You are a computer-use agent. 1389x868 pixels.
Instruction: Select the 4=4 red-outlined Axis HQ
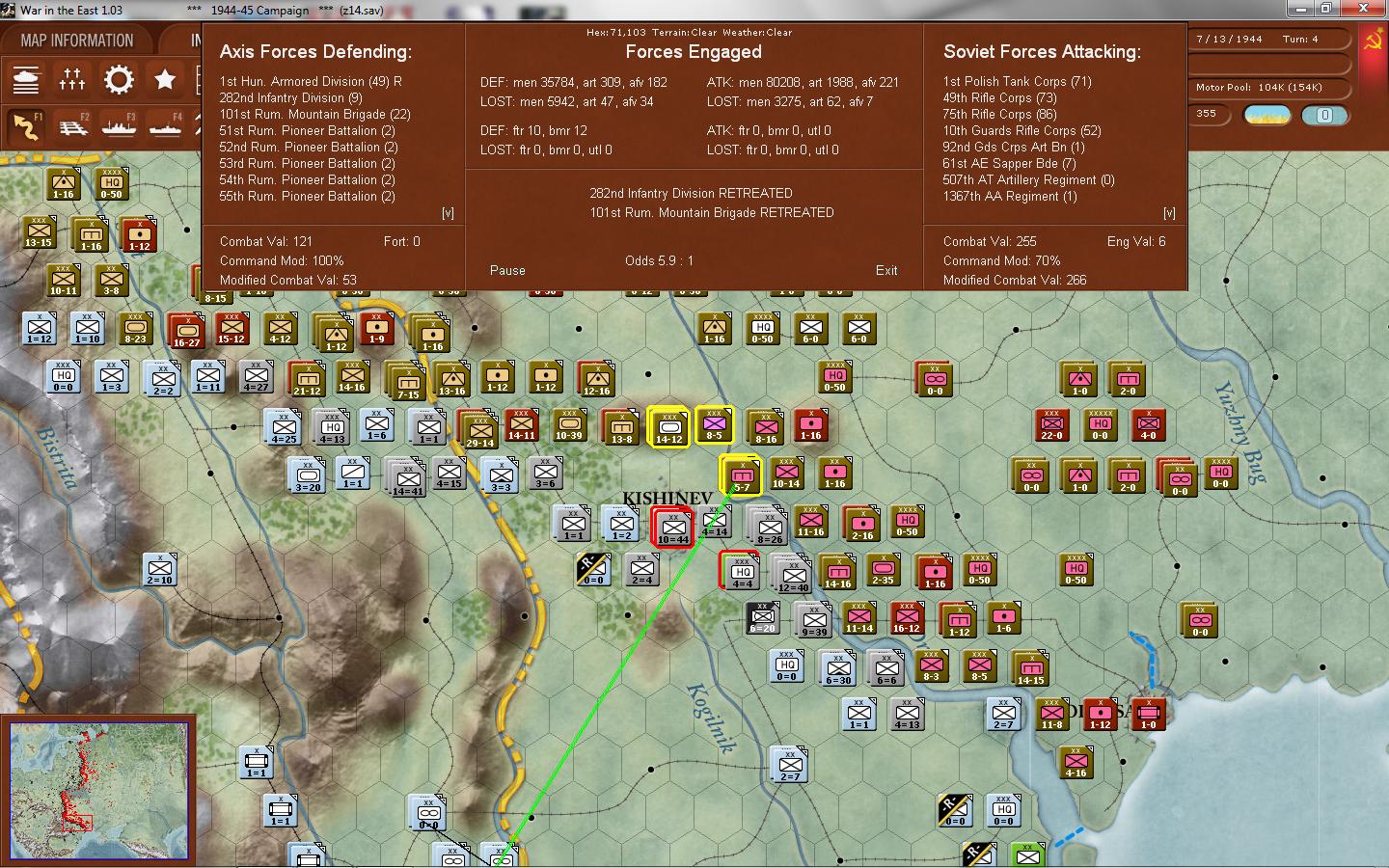point(742,571)
